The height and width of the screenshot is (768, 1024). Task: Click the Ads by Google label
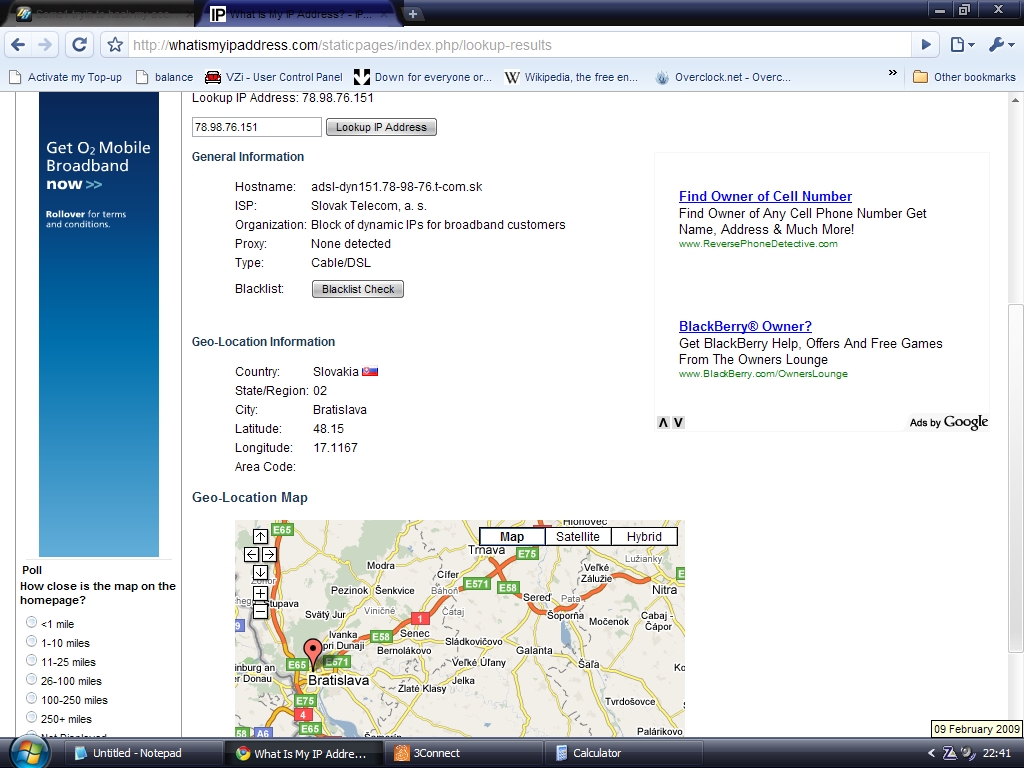pos(949,422)
